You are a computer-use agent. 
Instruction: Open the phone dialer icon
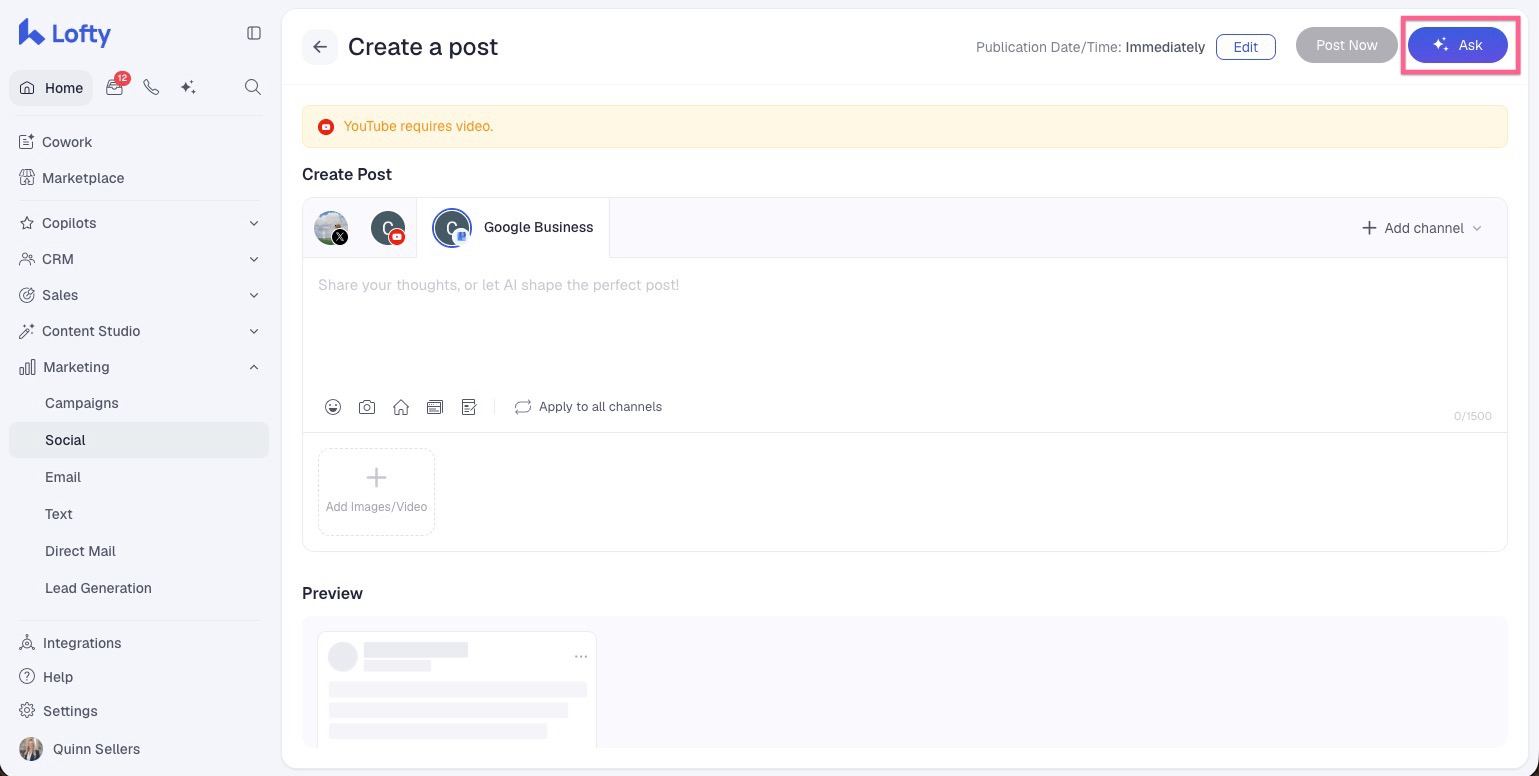click(151, 87)
